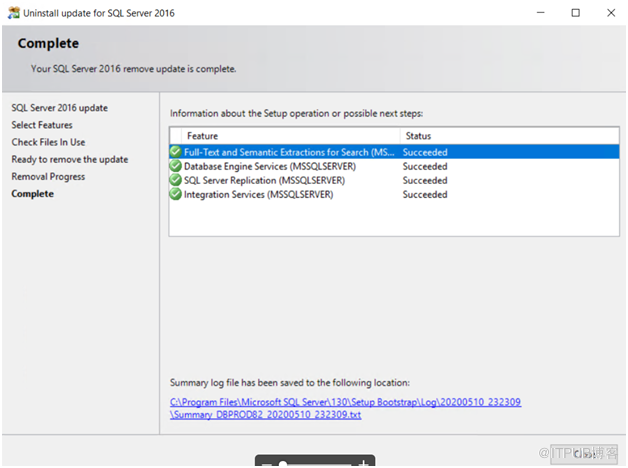Image resolution: width=628 pixels, height=468 pixels.
Task: Click the Close button at bottom right
Action: (584, 454)
